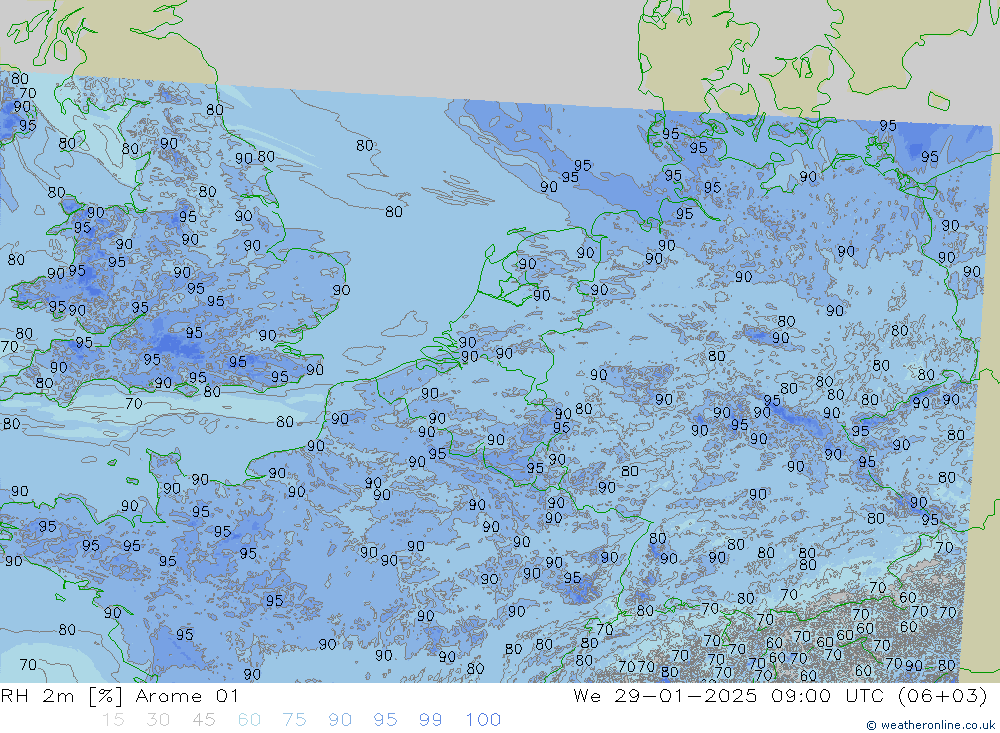
Task: Pick the 75 value in the legend scale
Action: tap(294, 720)
